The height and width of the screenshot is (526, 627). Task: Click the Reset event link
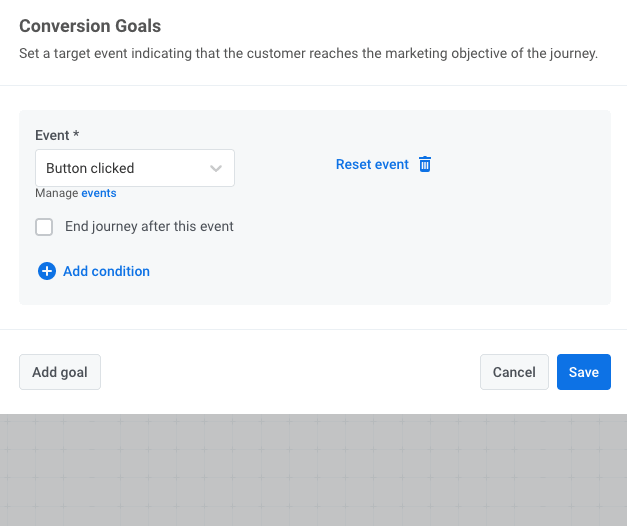coord(372,165)
